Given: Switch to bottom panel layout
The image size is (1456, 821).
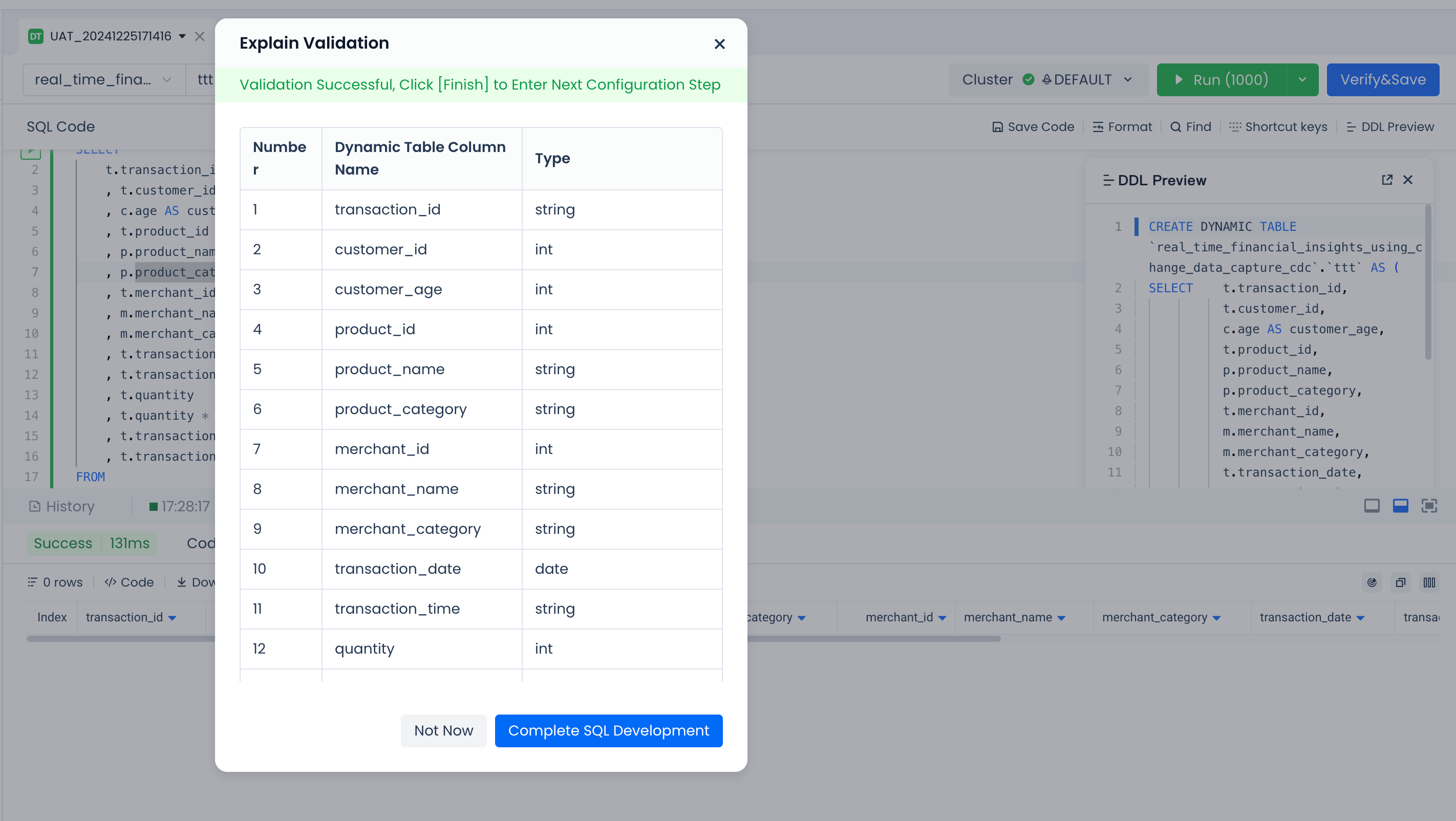Looking at the screenshot, I should click(x=1401, y=506).
